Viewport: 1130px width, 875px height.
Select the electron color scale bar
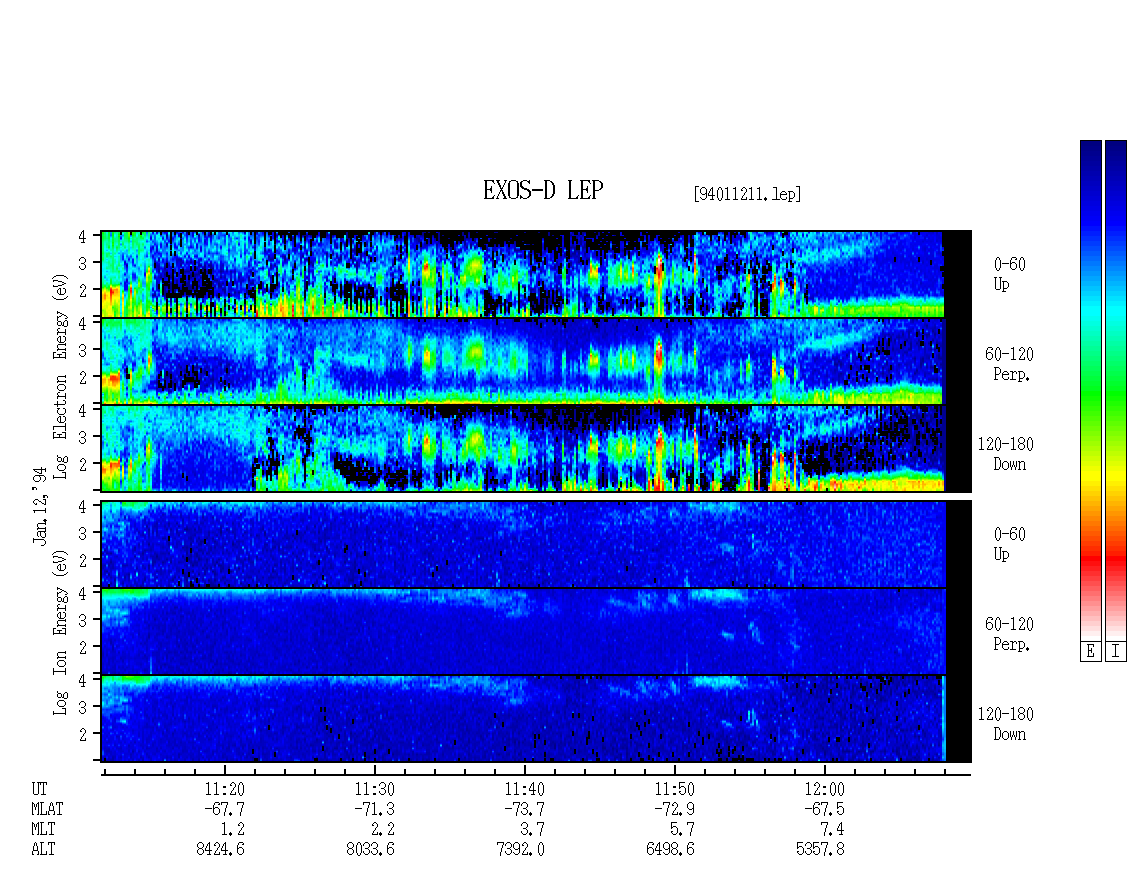[1090, 390]
